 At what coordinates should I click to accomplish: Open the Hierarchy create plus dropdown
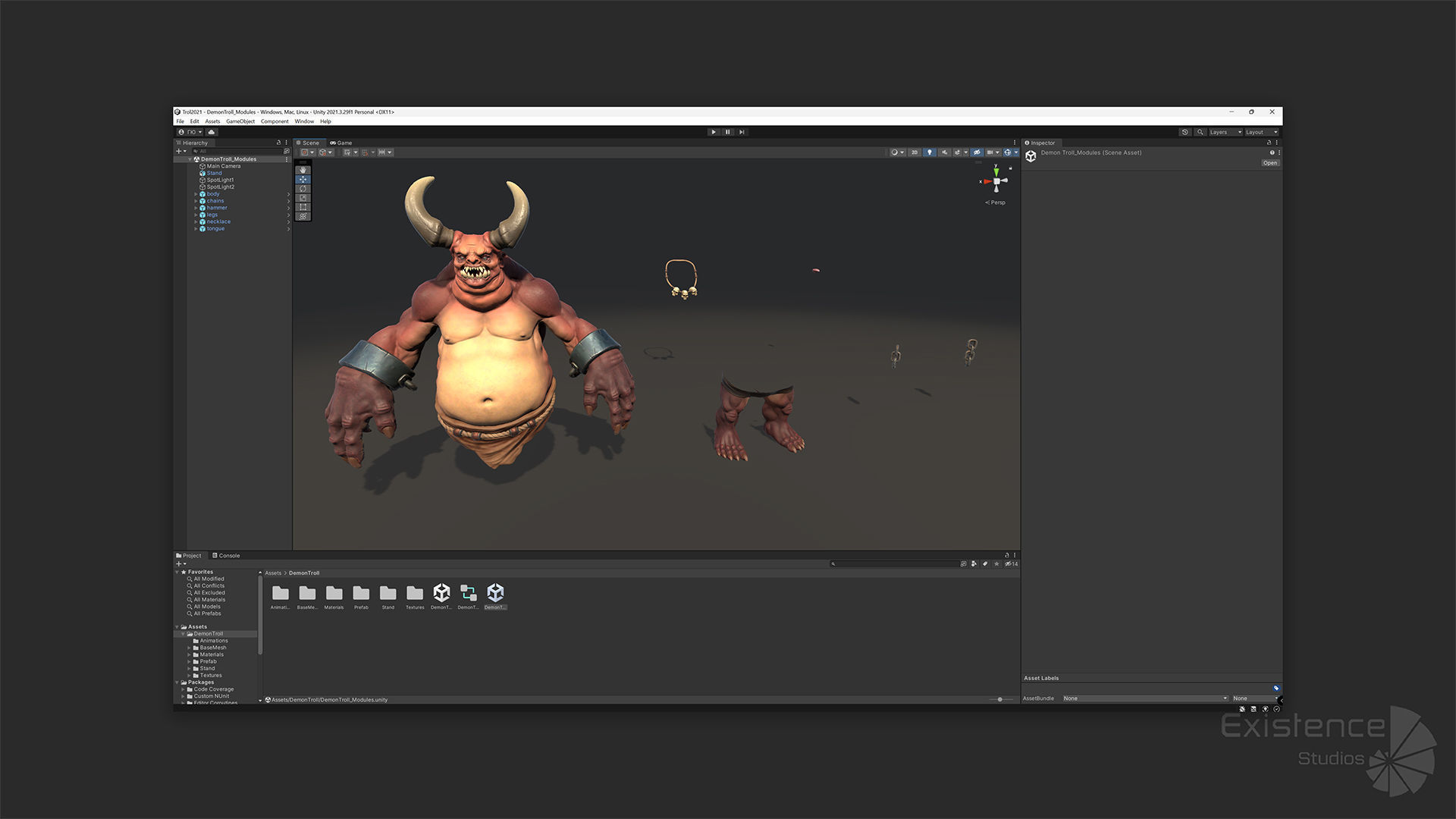[x=182, y=151]
